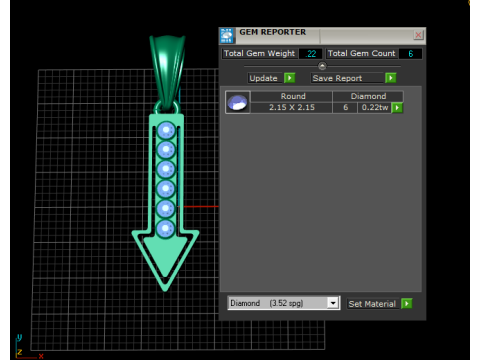Click green arrow next to Set Material

[406, 304]
